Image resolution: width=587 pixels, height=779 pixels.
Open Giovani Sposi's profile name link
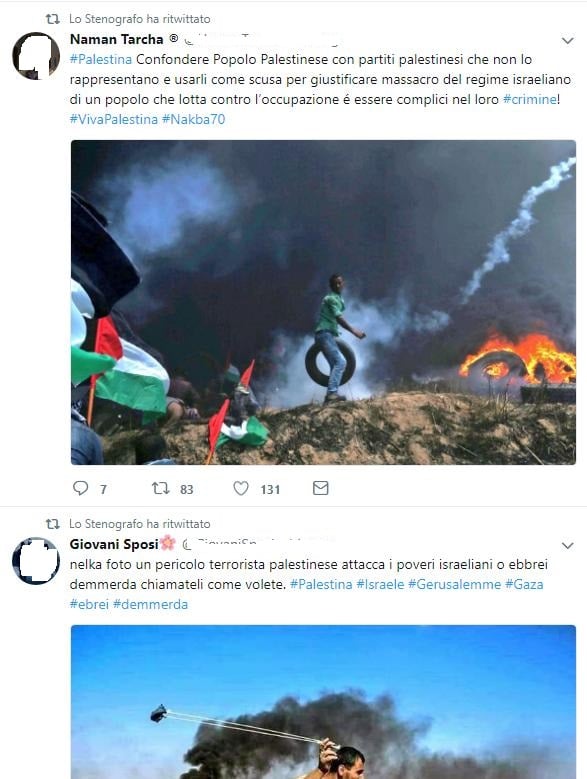click(114, 544)
